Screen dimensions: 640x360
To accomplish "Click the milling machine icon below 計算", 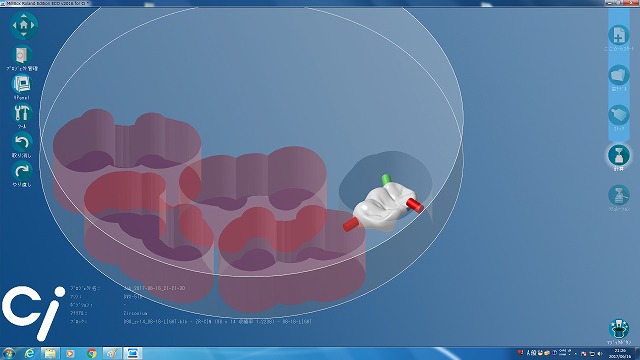I will [619, 195].
